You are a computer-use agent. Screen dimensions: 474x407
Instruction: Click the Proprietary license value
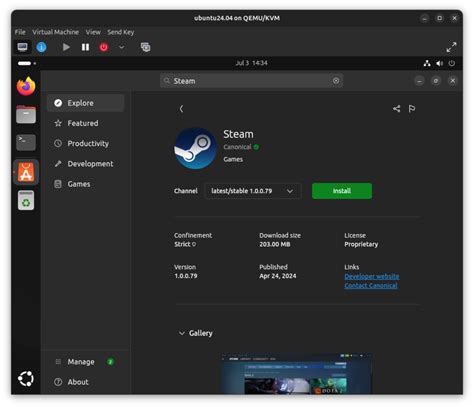[x=361, y=244]
